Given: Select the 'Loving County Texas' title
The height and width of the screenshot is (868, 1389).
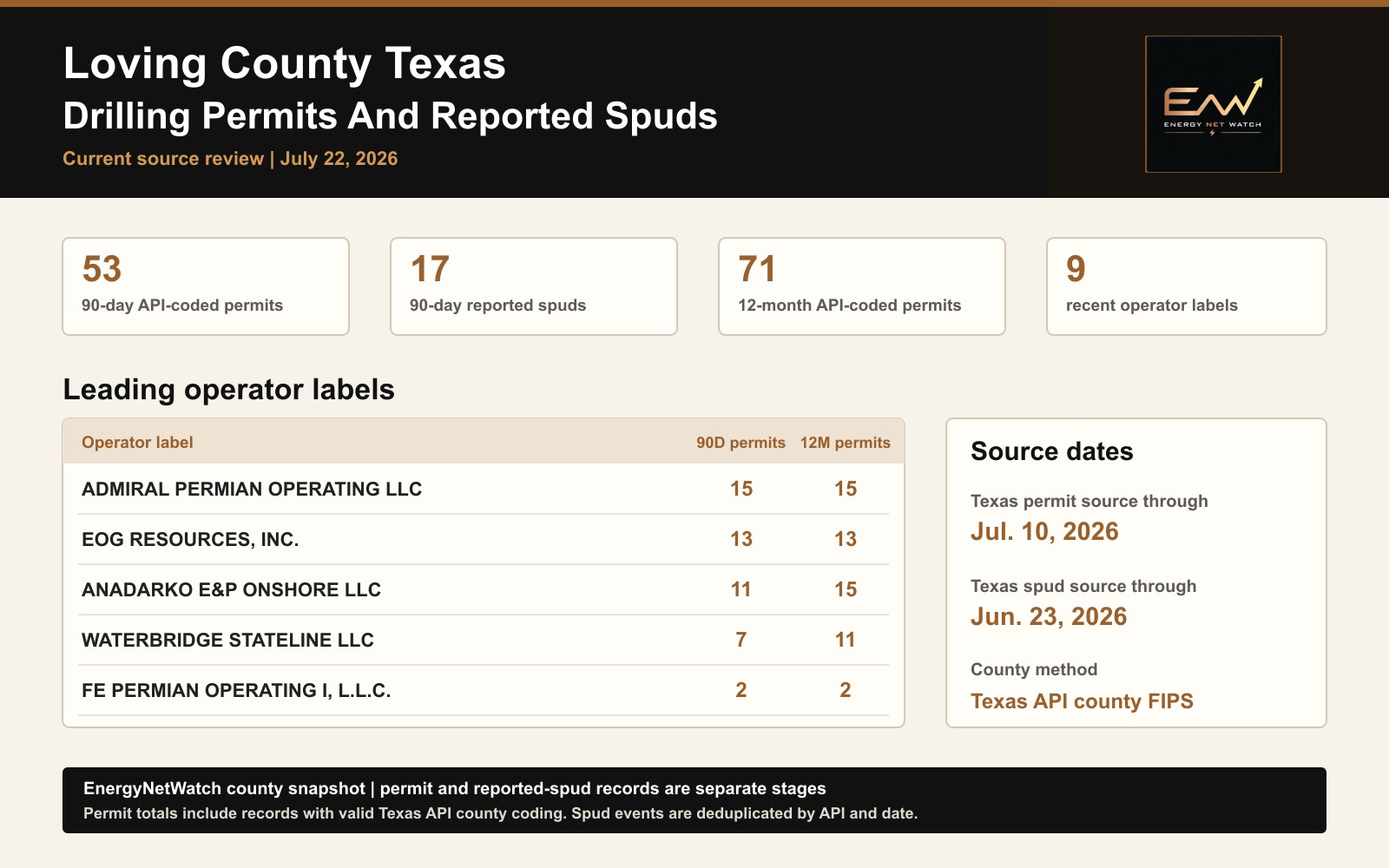Looking at the screenshot, I should (x=285, y=63).
